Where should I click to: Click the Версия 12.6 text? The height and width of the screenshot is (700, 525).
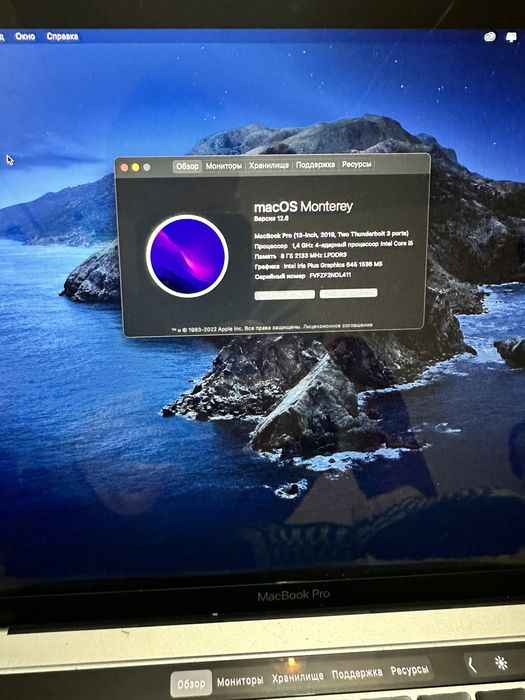271,219
